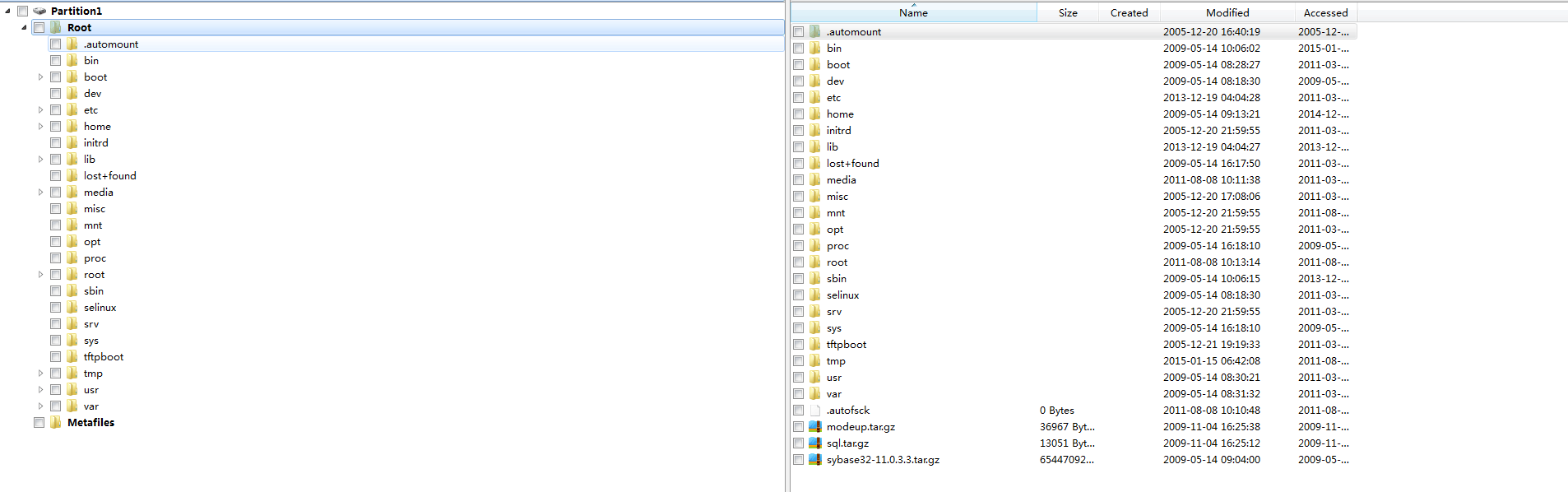
Task: Sort by the Modified column header
Action: point(1227,12)
